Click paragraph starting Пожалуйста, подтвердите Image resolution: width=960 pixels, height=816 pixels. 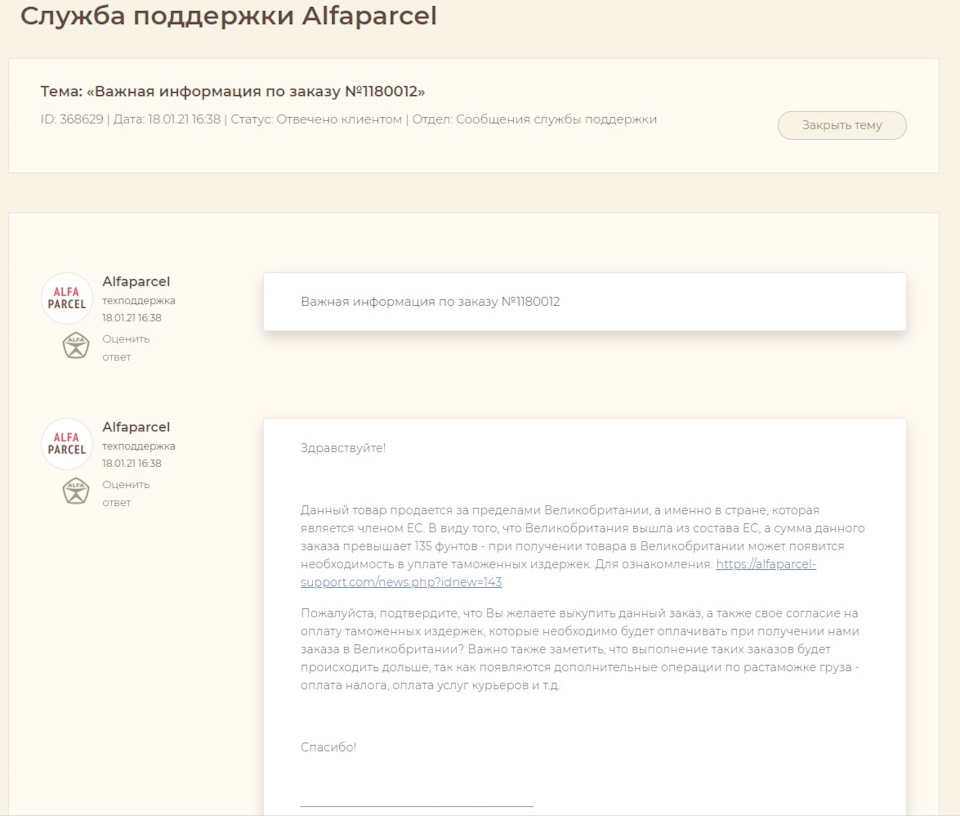coord(580,649)
